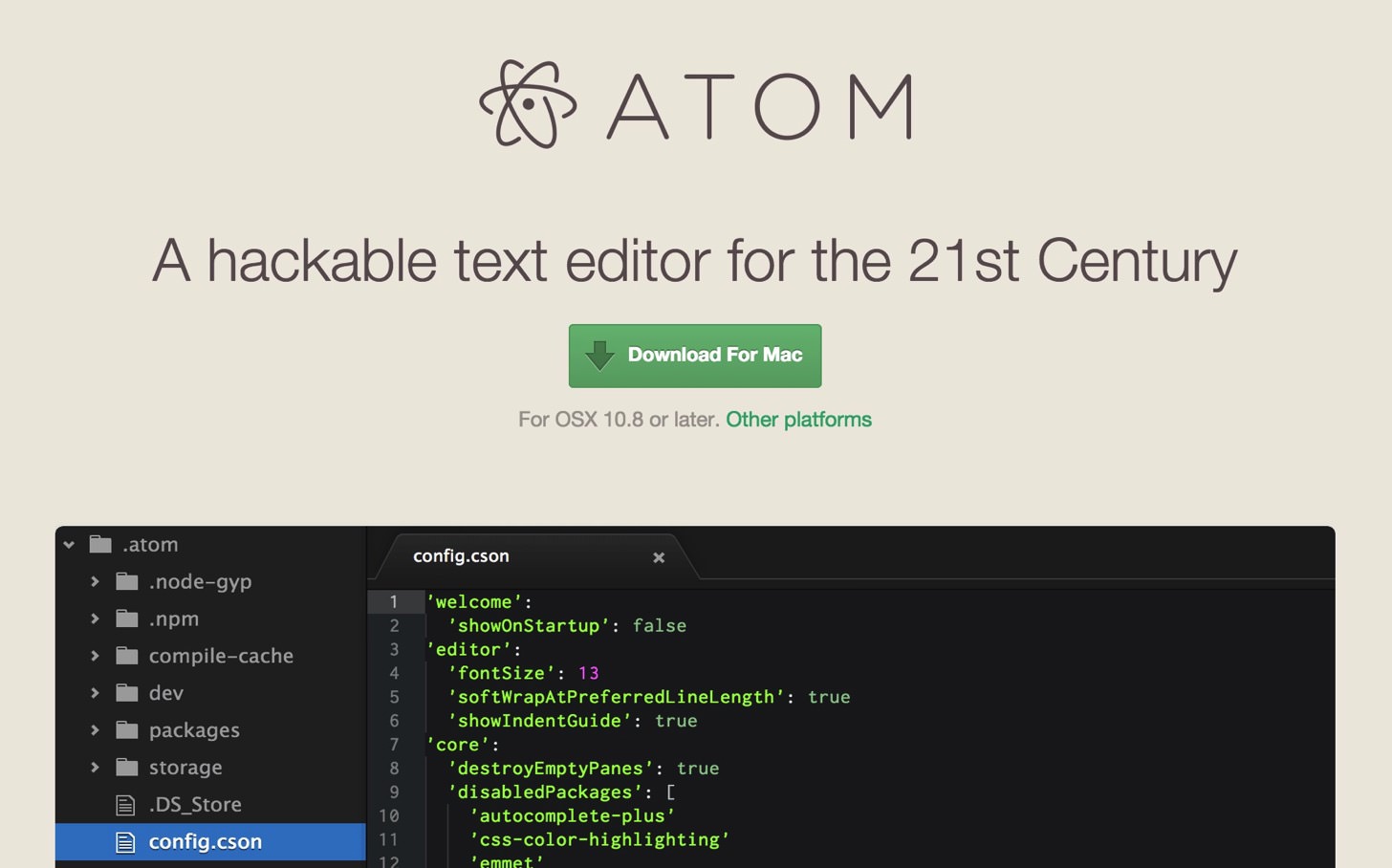Viewport: 1392px width, 868px height.
Task: Open the Other platforms link
Action: pos(798,420)
